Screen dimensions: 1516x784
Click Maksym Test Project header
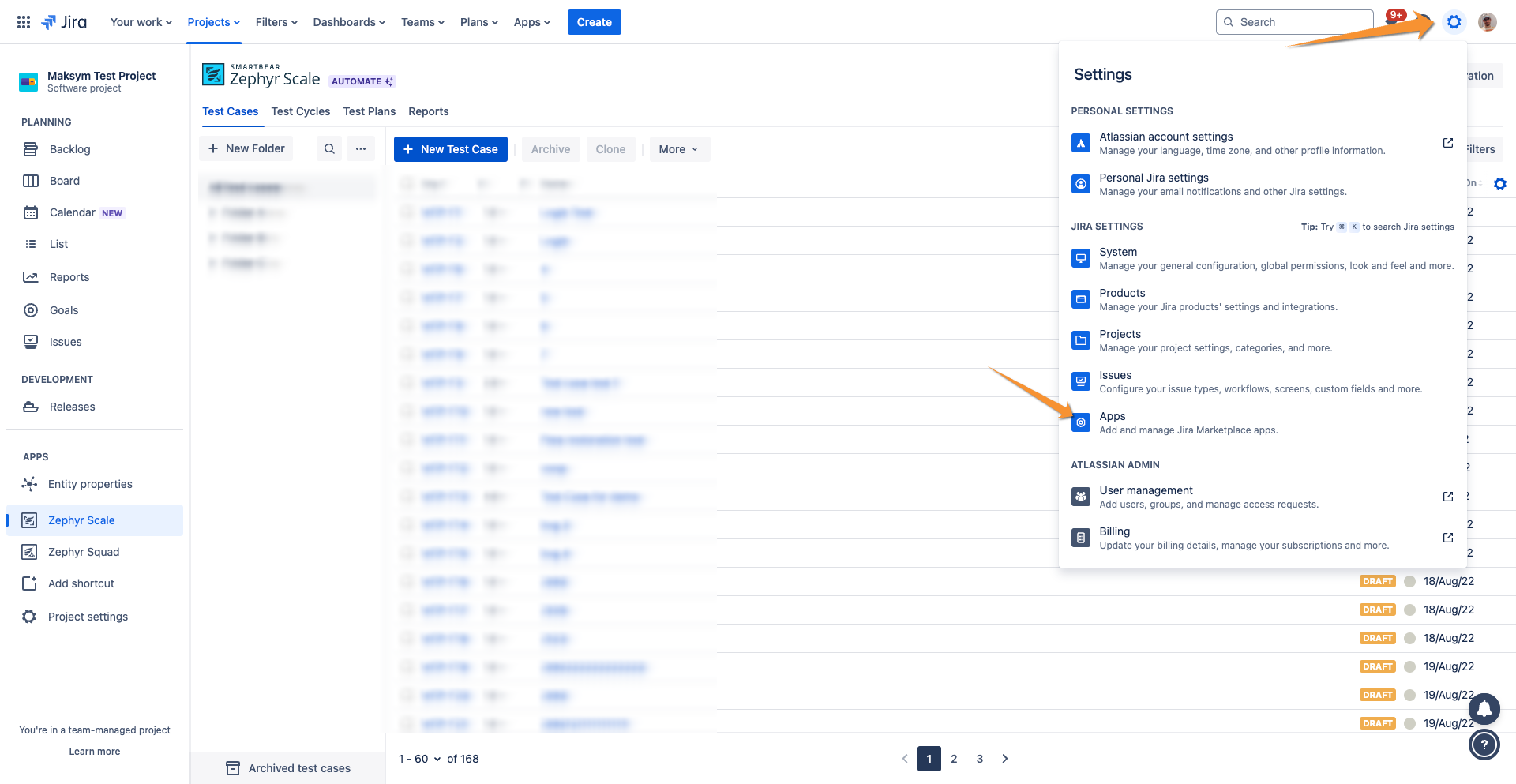point(88,81)
